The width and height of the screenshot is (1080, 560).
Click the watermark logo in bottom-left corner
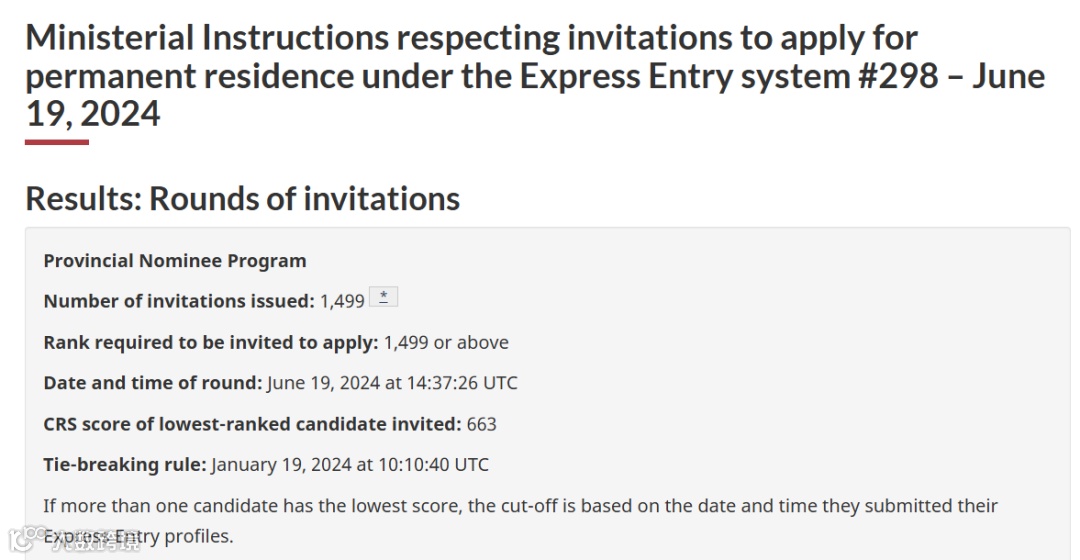click(x=17, y=539)
